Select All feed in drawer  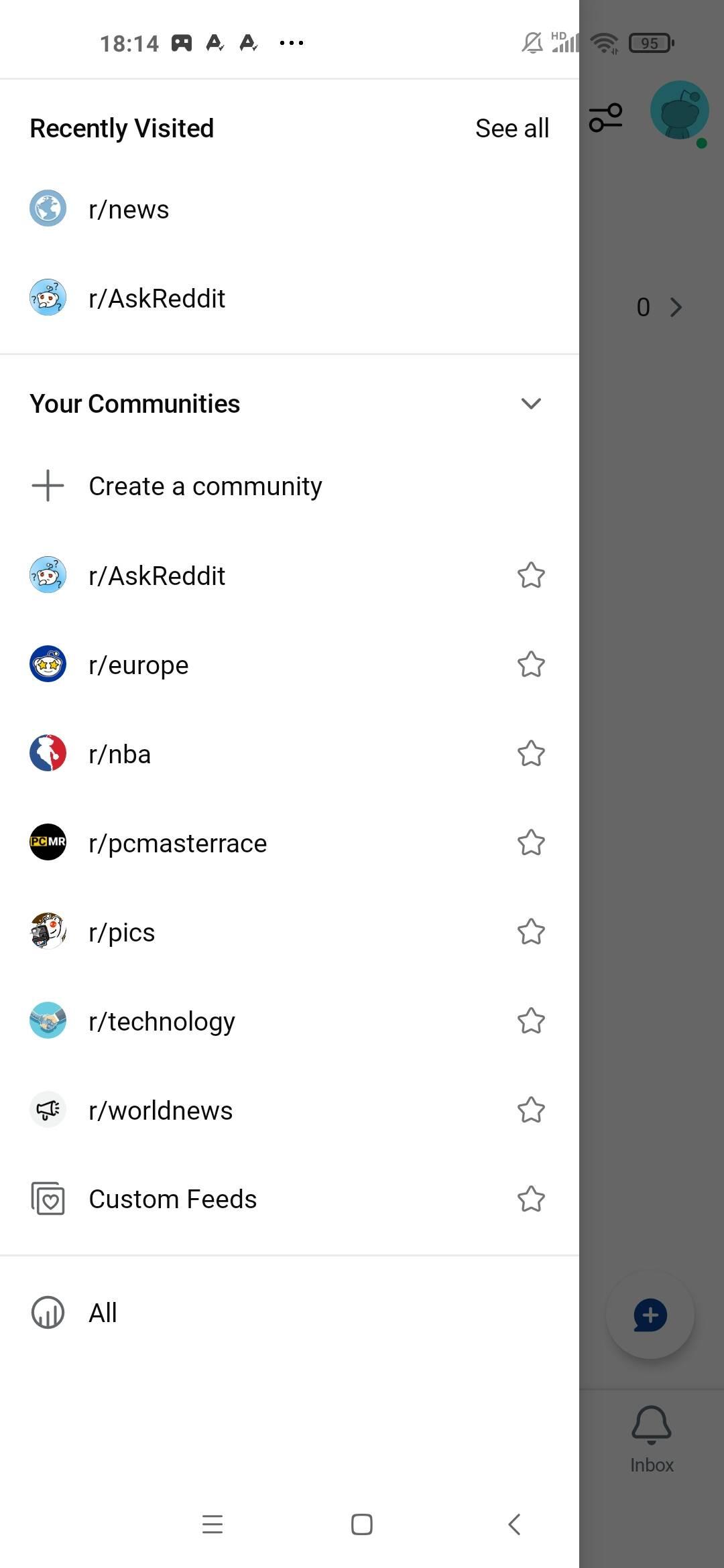(x=290, y=1313)
